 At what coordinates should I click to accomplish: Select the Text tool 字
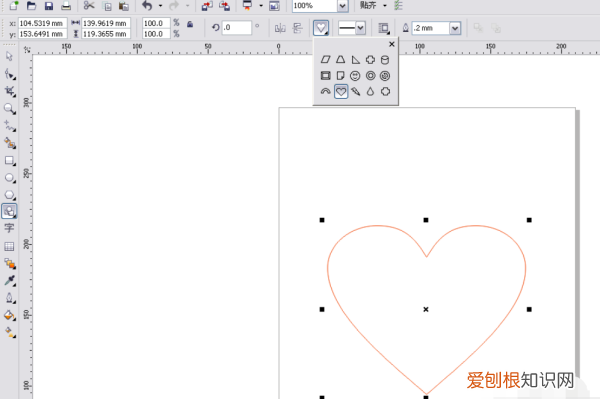[9, 228]
